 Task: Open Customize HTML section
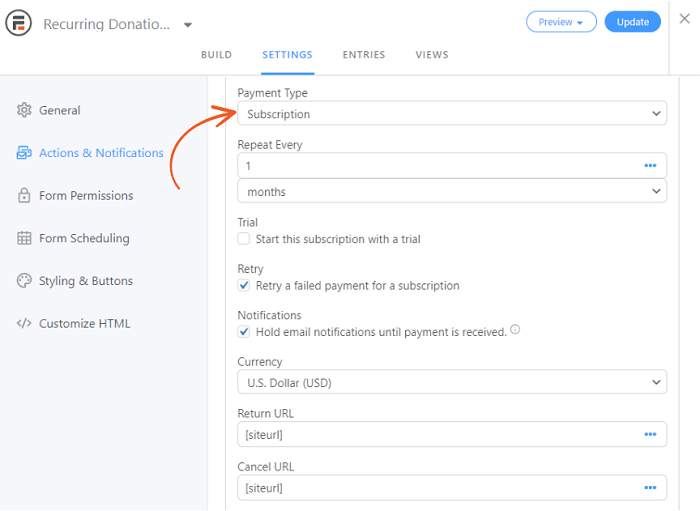point(84,324)
